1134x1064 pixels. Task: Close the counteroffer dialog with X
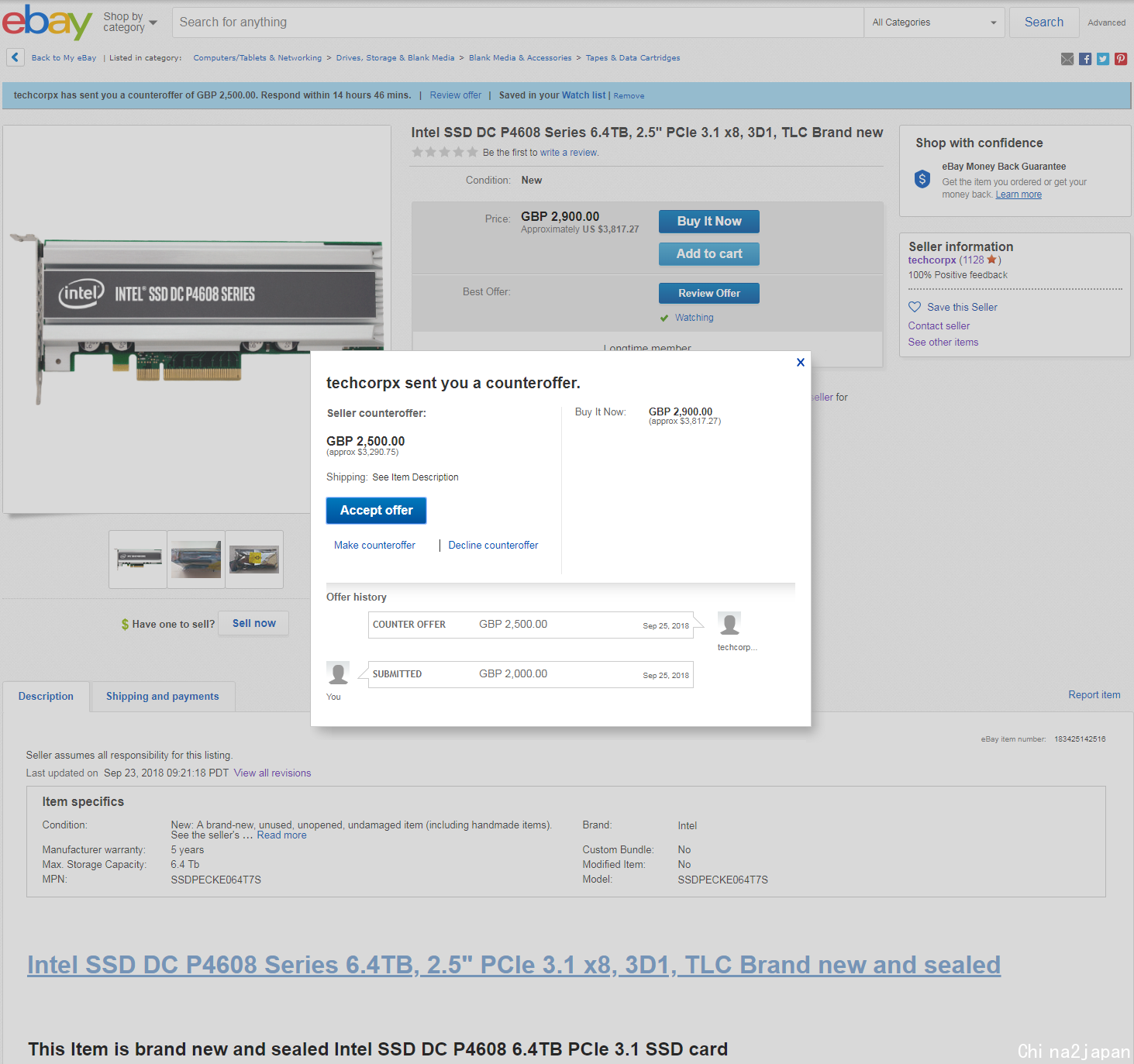pyautogui.click(x=801, y=362)
